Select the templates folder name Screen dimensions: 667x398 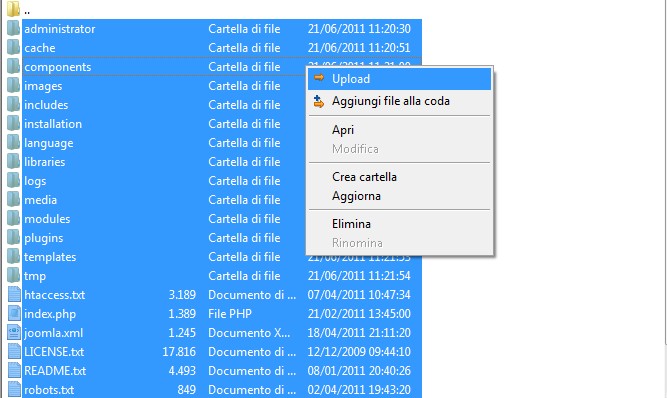pos(50,257)
